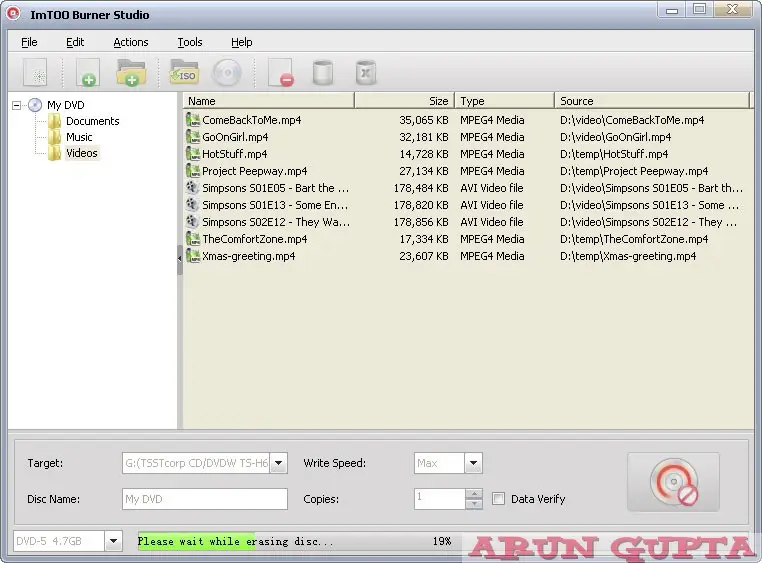Viewport: 762px width, 563px height.
Task: Click the Documents folder icon
Action: click(x=54, y=121)
